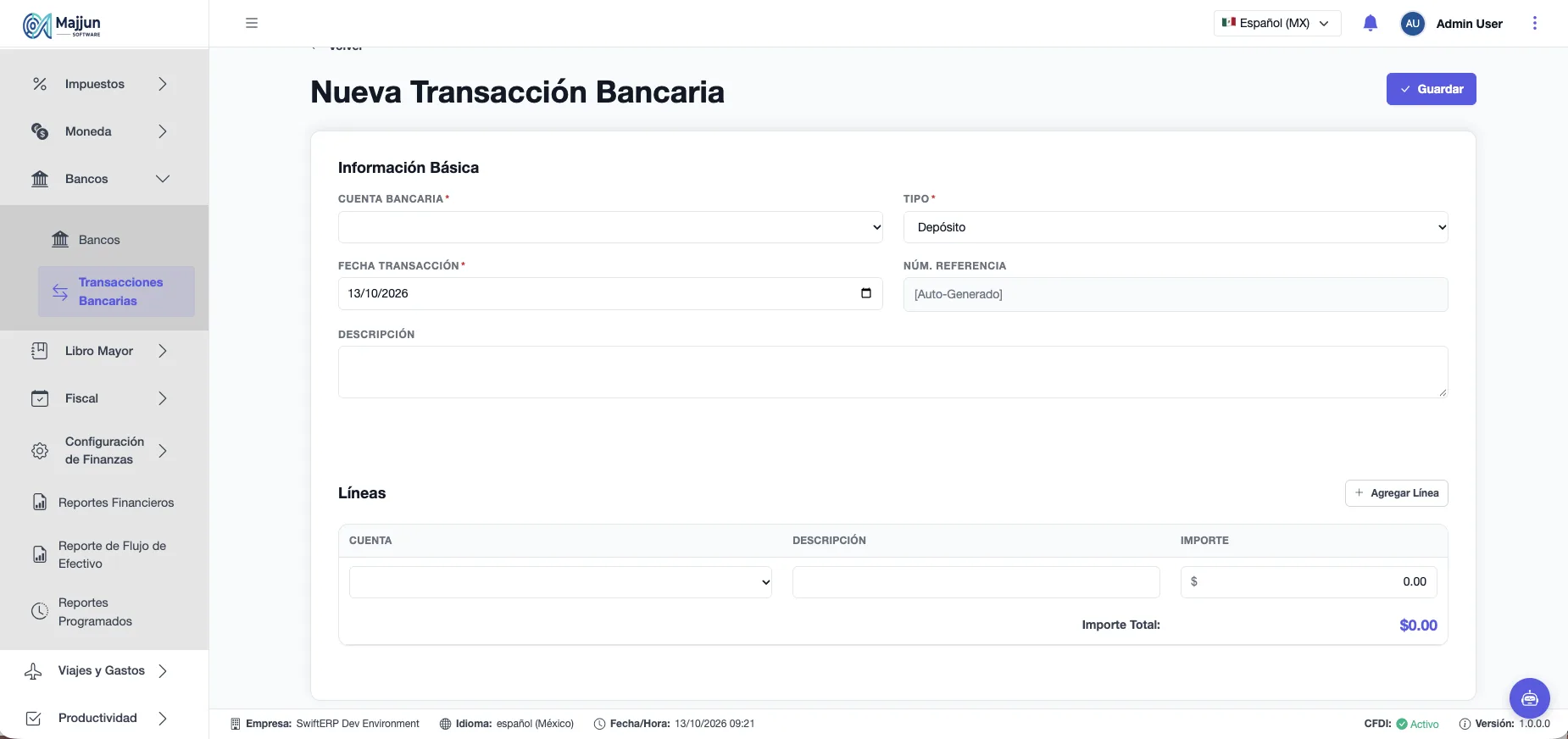Click the Impuestos percent icon
The image size is (1568, 739).
[40, 84]
